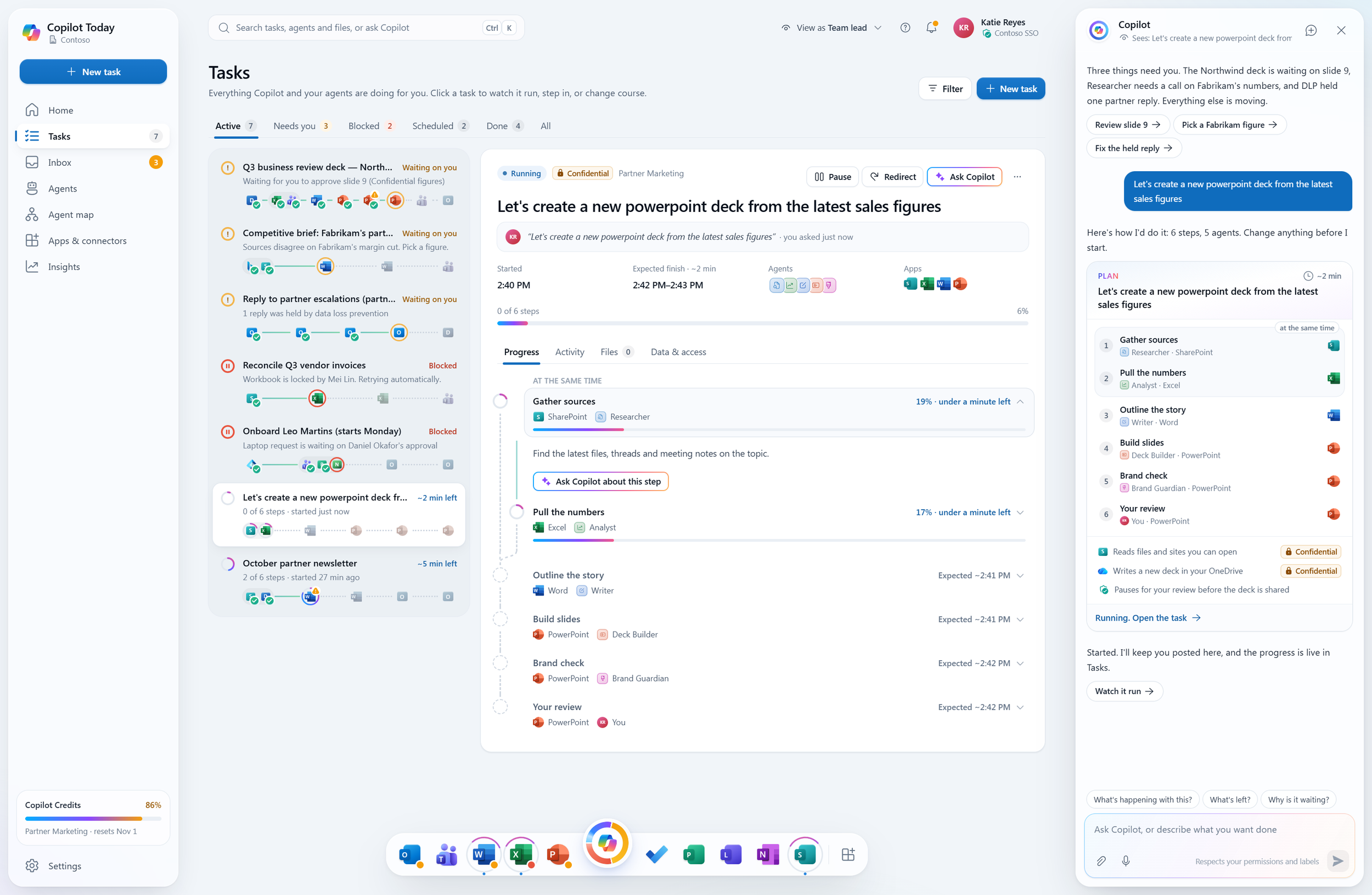
Task: Click the Copilot Credits usage bar
Action: (x=93, y=818)
